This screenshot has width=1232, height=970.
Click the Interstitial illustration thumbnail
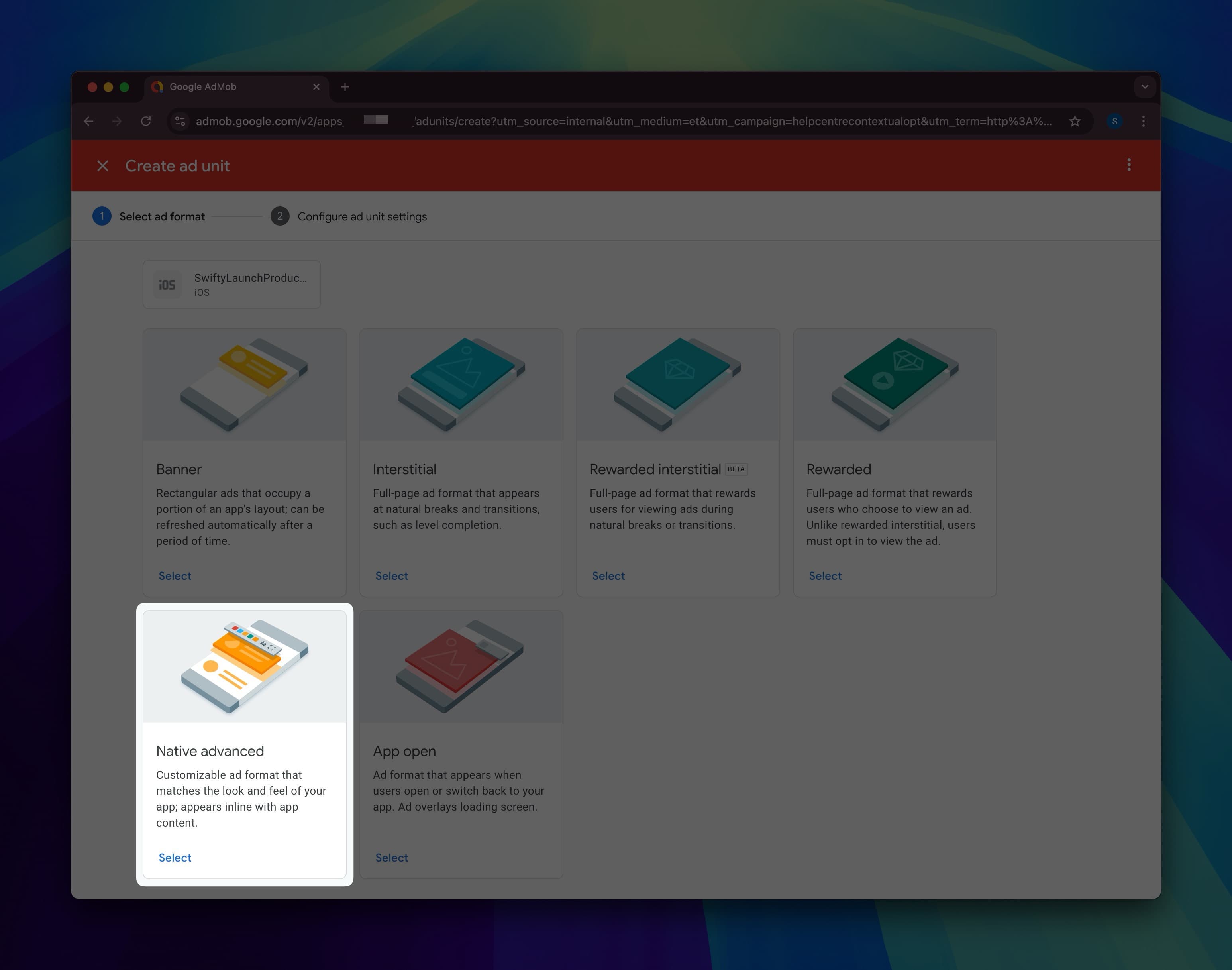[461, 385]
